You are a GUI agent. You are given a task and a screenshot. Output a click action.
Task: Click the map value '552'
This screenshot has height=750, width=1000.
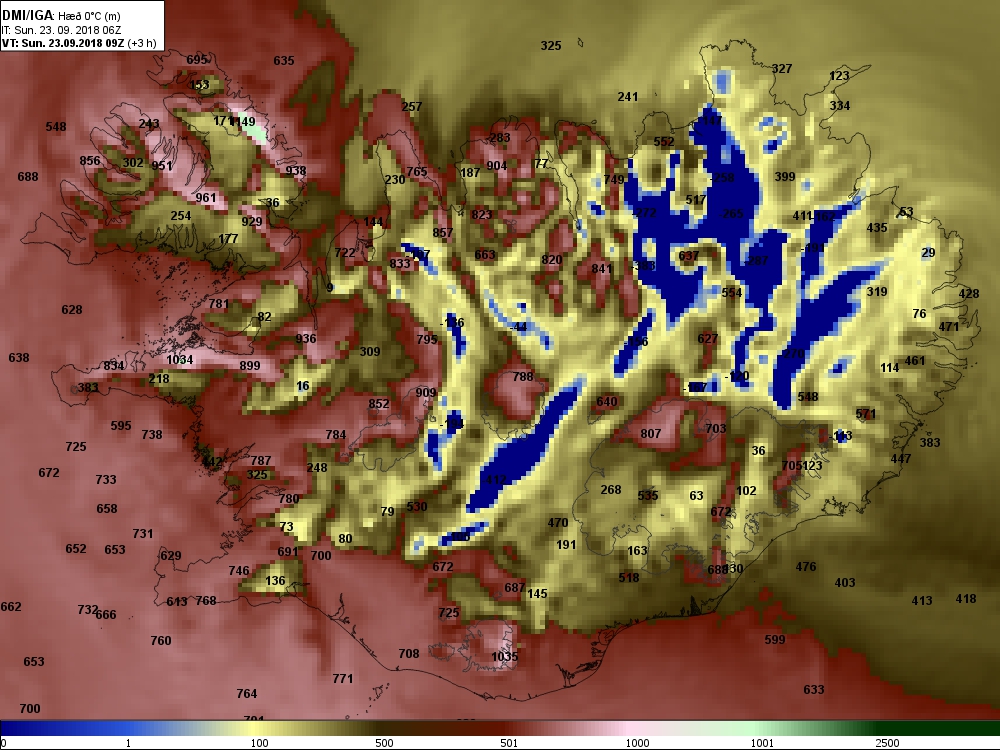[x=664, y=142]
